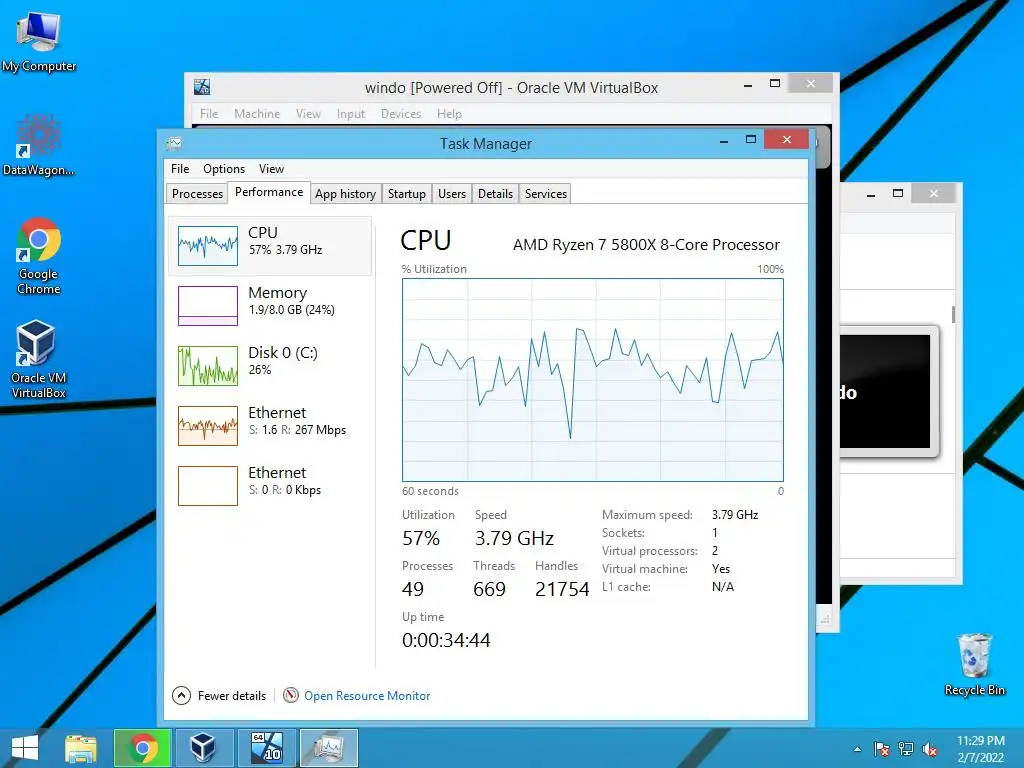This screenshot has width=1024, height=768.
Task: Click the Task Manager title bar icon
Action: coord(174,144)
